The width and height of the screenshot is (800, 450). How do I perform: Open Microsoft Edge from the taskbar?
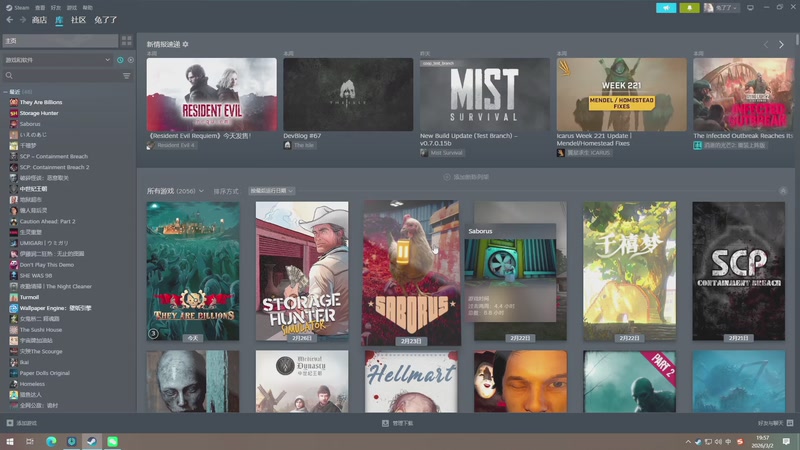51,441
